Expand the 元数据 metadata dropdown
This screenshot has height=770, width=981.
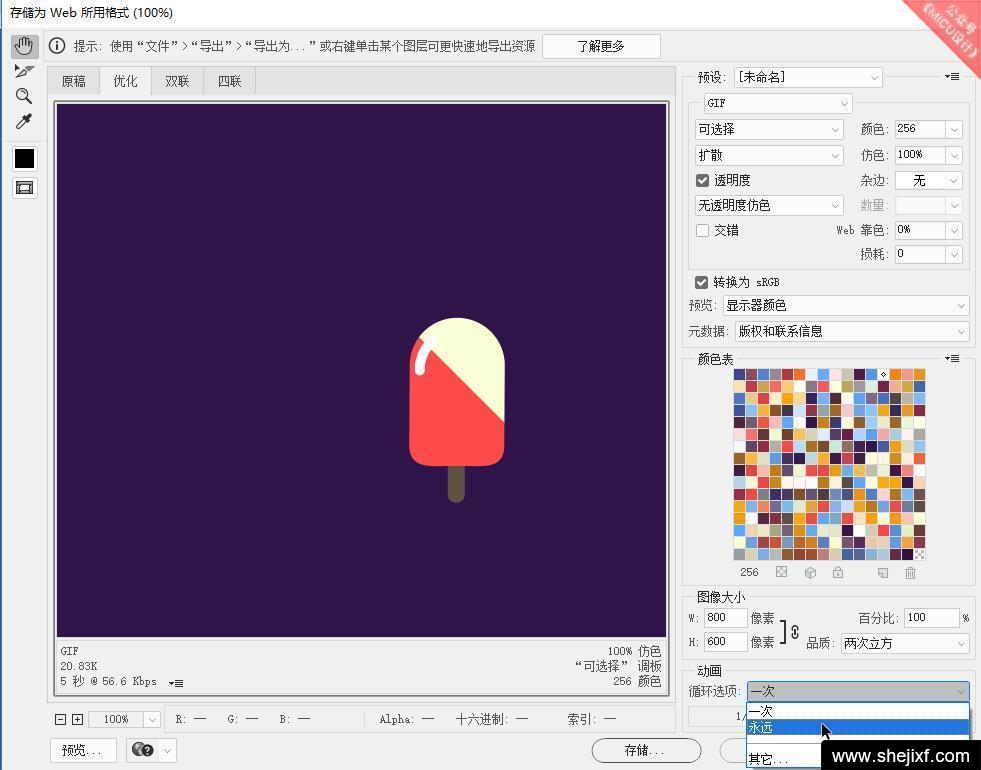pos(851,331)
